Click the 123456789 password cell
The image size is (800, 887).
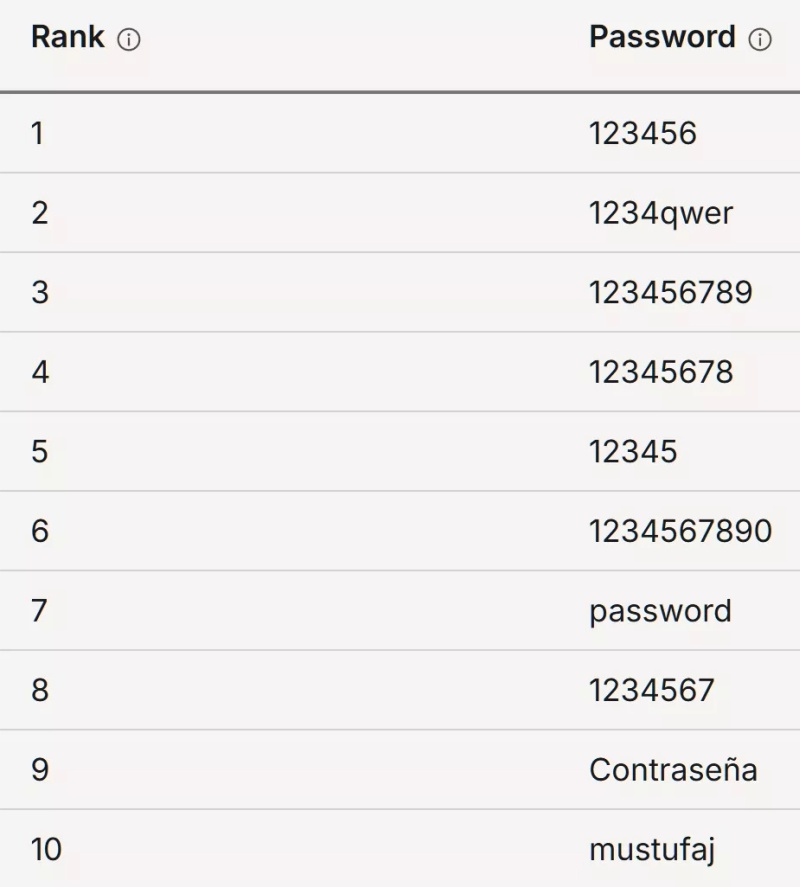tap(670, 293)
